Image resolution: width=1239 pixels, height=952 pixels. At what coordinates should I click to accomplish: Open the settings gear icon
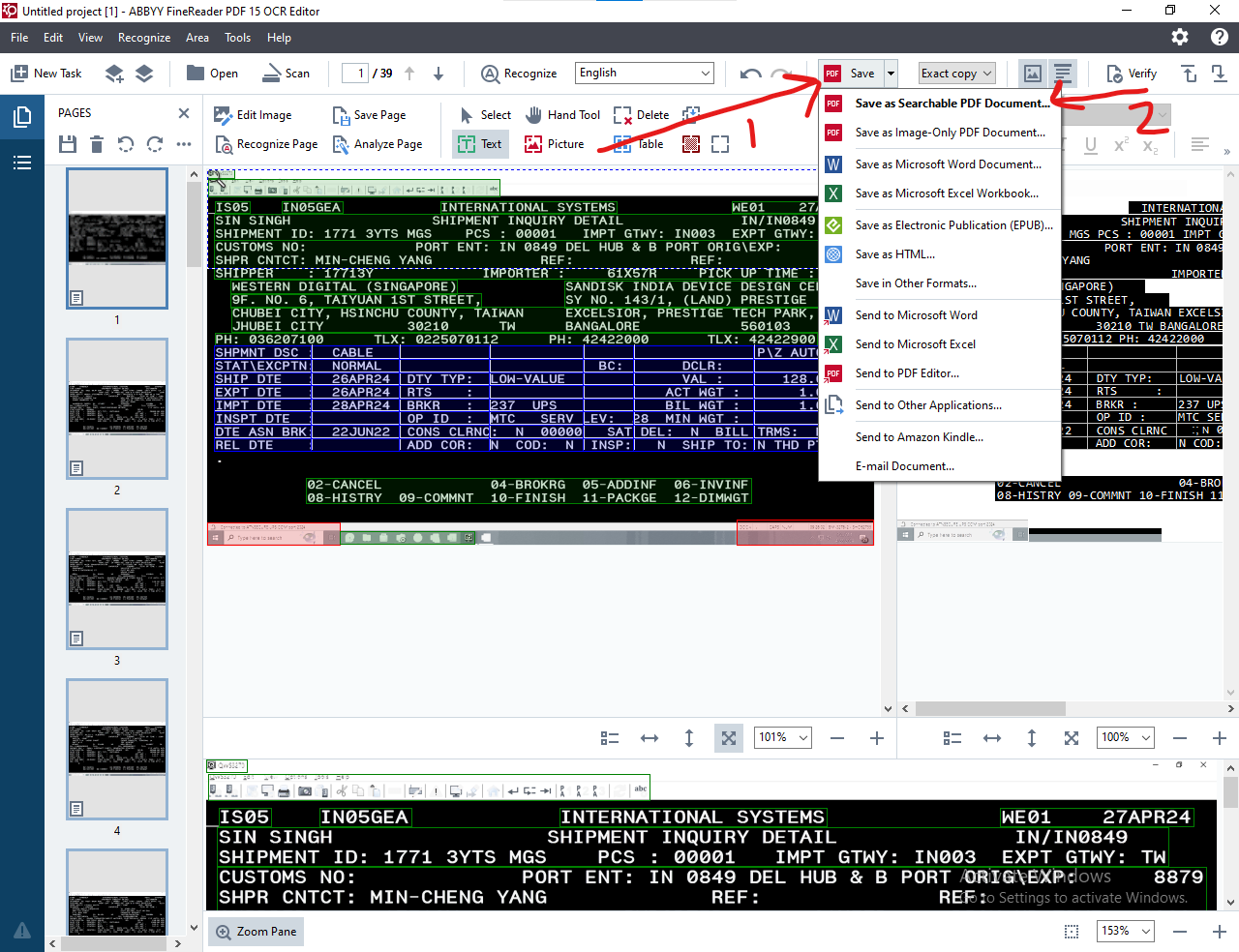coord(1180,37)
